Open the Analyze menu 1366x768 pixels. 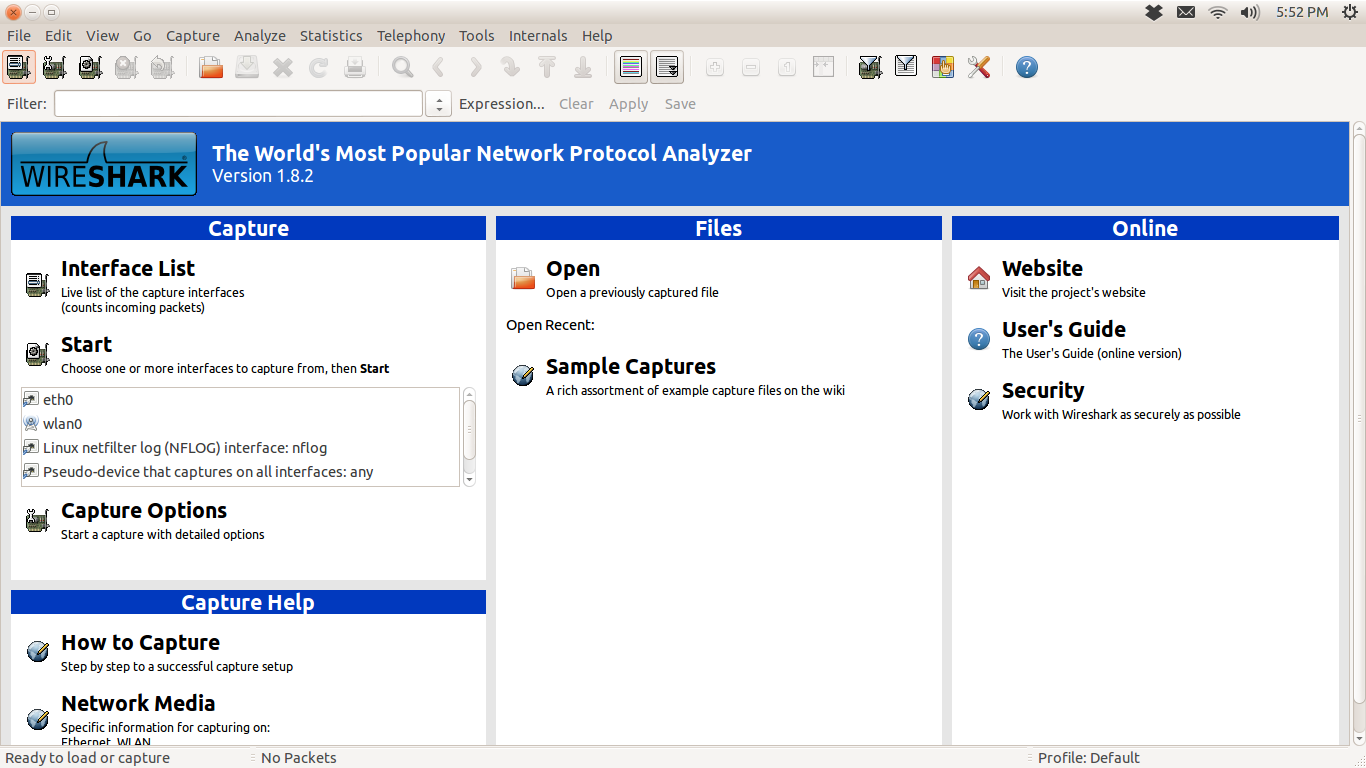point(260,35)
